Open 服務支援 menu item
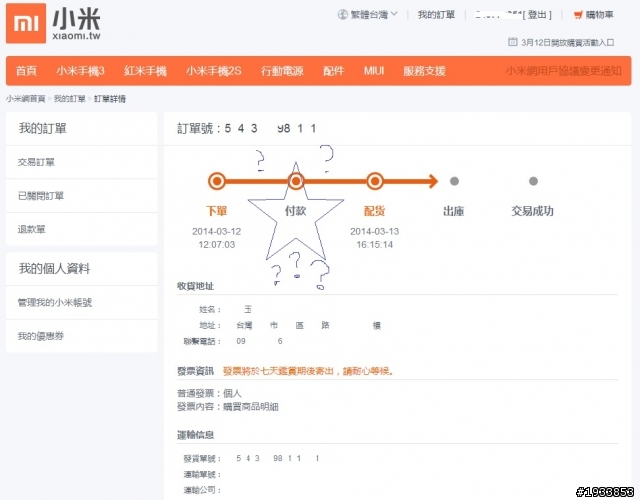 click(424, 71)
